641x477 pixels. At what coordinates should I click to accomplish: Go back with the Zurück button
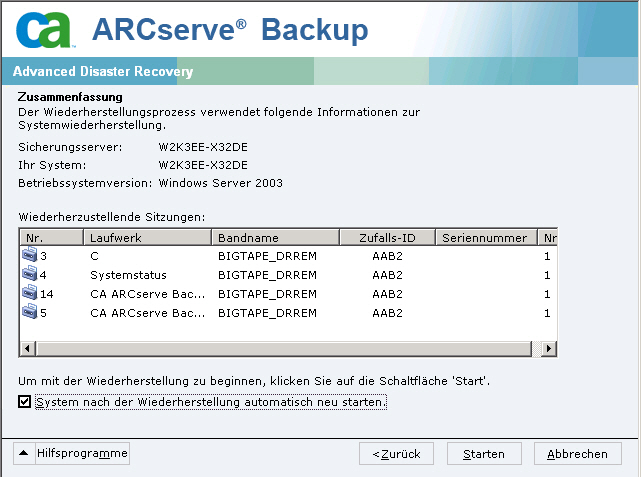396,454
